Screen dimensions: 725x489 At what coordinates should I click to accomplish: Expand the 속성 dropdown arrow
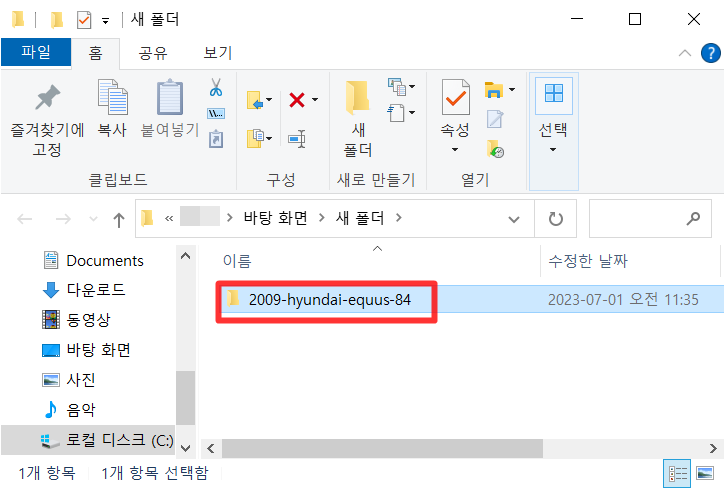[x=455, y=149]
